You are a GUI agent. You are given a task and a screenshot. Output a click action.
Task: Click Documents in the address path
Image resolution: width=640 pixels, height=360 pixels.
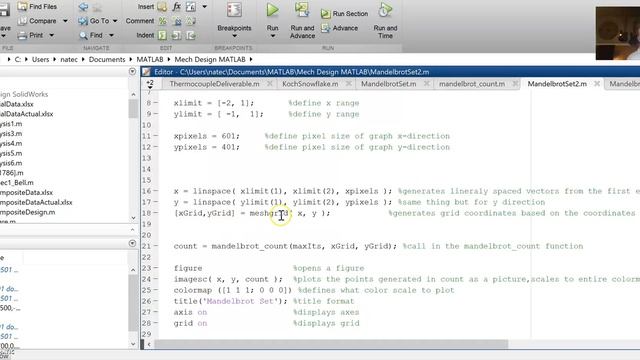(107, 60)
